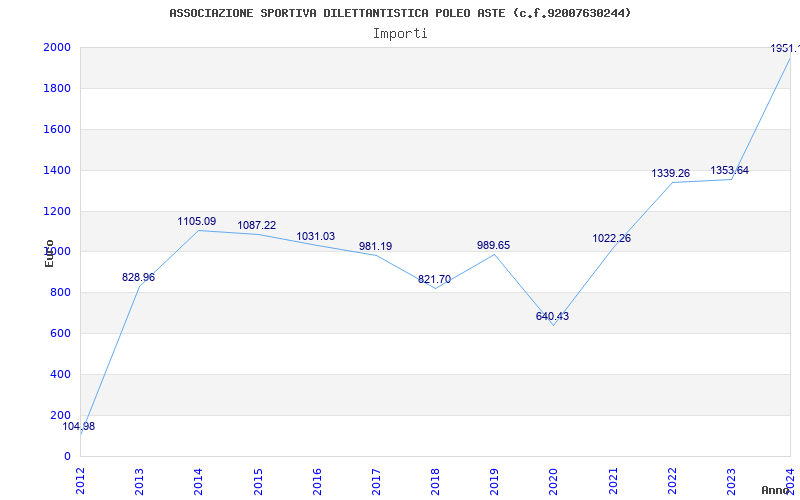The height and width of the screenshot is (500, 800).
Task: Click x-axis year 2013
Action: (x=139, y=481)
